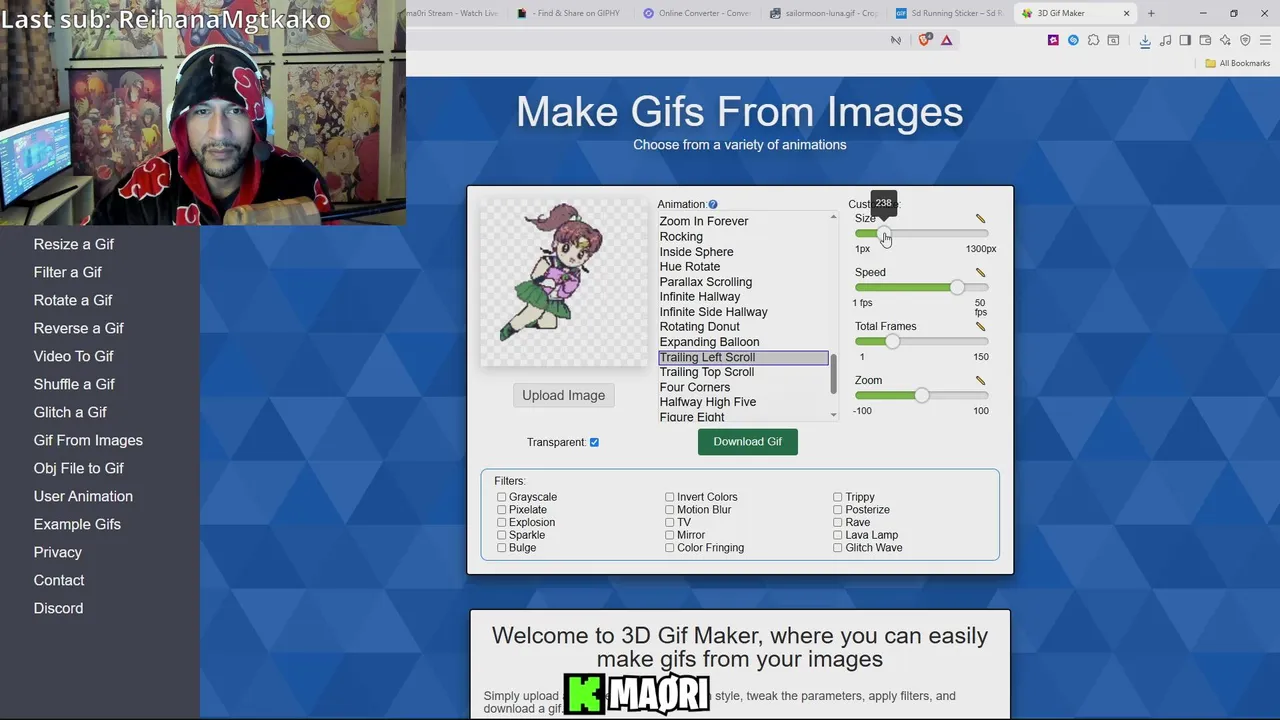Viewport: 1280px width, 720px height.
Task: Click the pencil edit icon beside Speed
Action: click(x=980, y=273)
